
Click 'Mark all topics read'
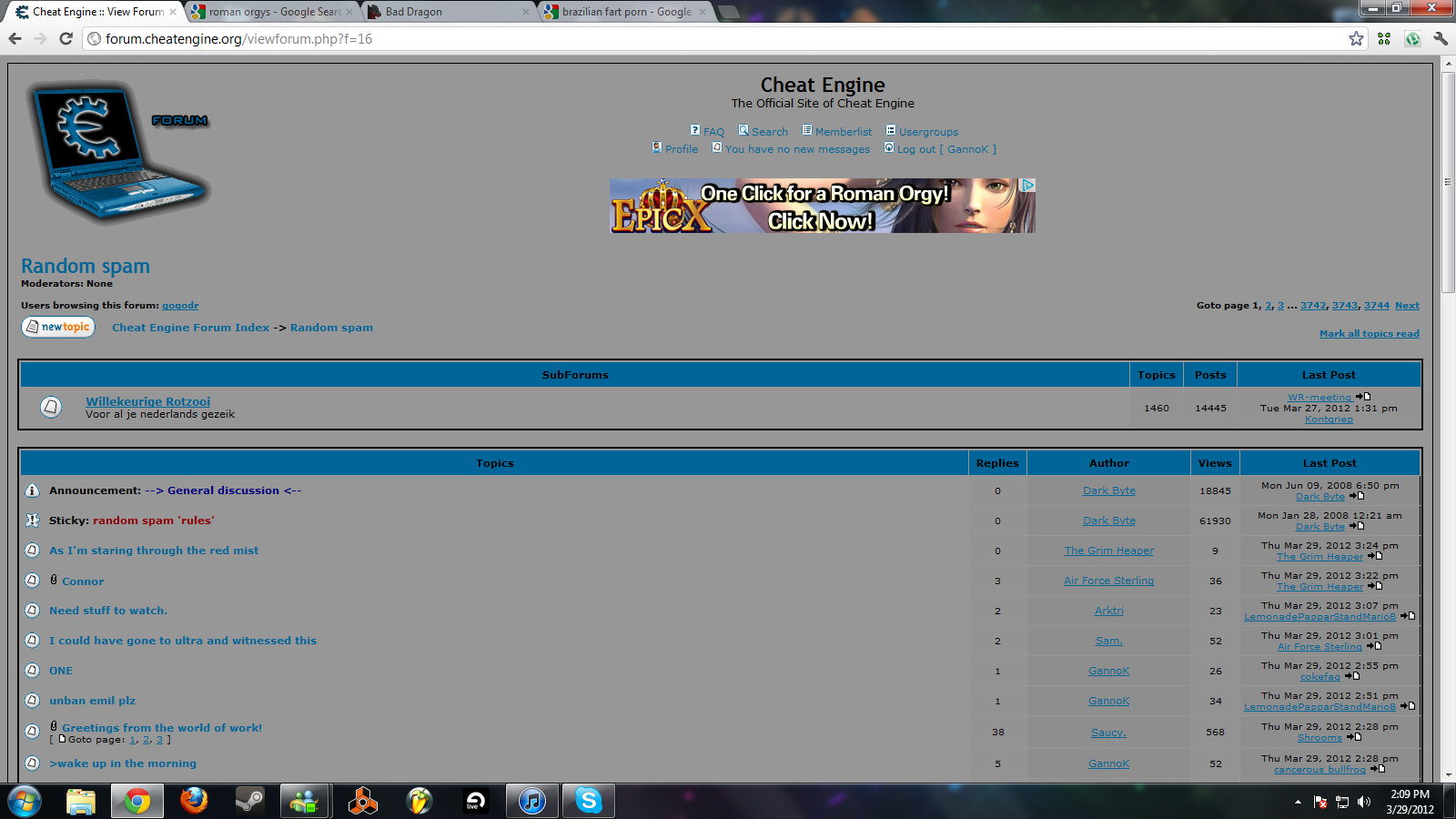1370,334
